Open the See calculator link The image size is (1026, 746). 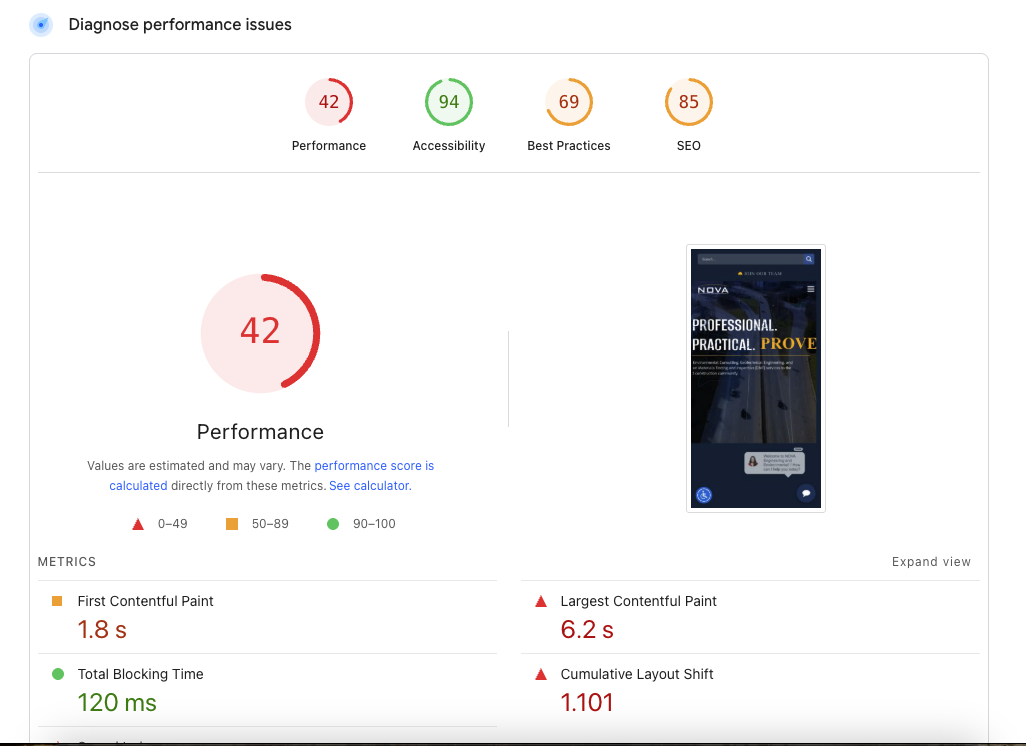pyautogui.click(x=369, y=486)
